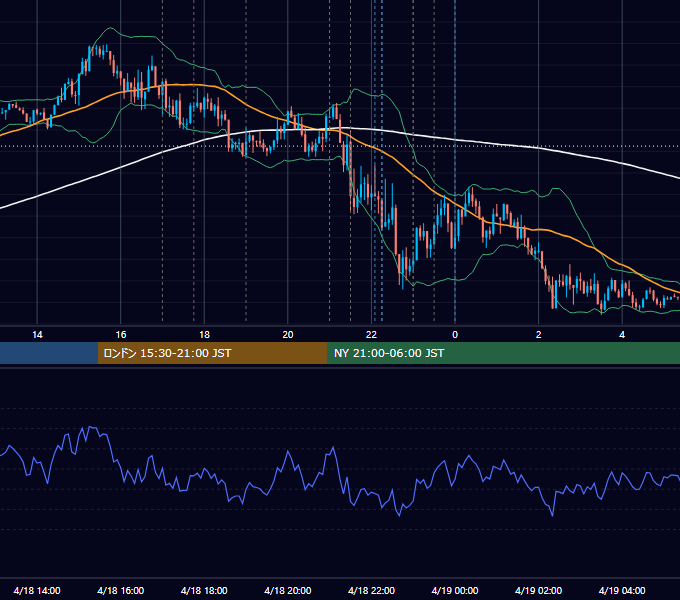Image resolution: width=680 pixels, height=600 pixels.
Task: Click the '4/18 14:00' date label
Action: point(37,590)
